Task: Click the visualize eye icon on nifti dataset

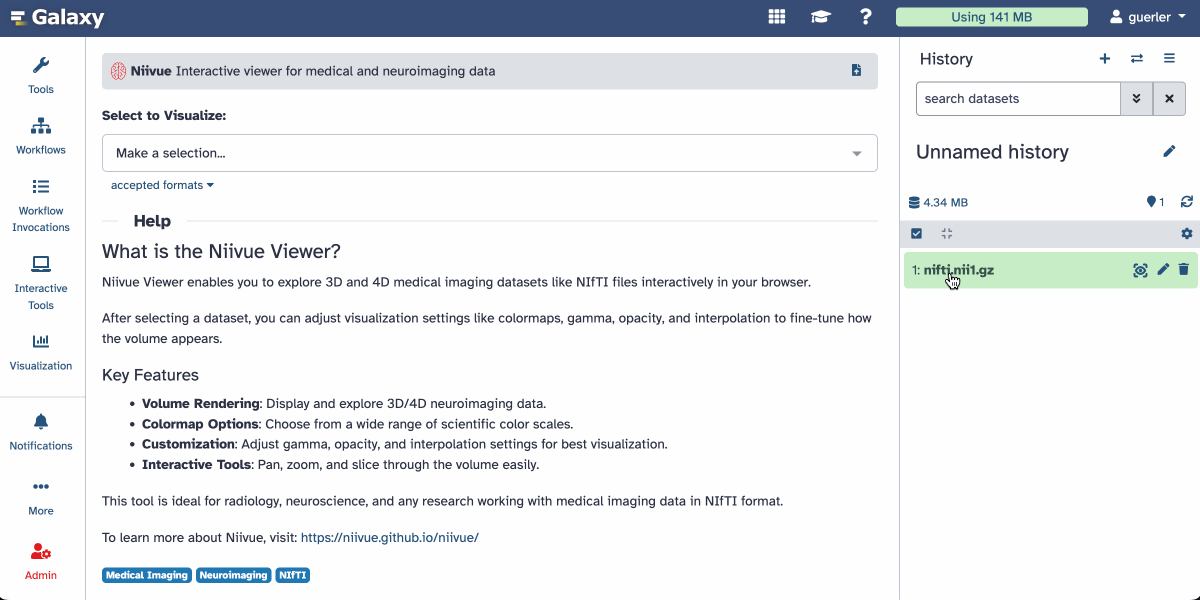Action: pos(1140,270)
